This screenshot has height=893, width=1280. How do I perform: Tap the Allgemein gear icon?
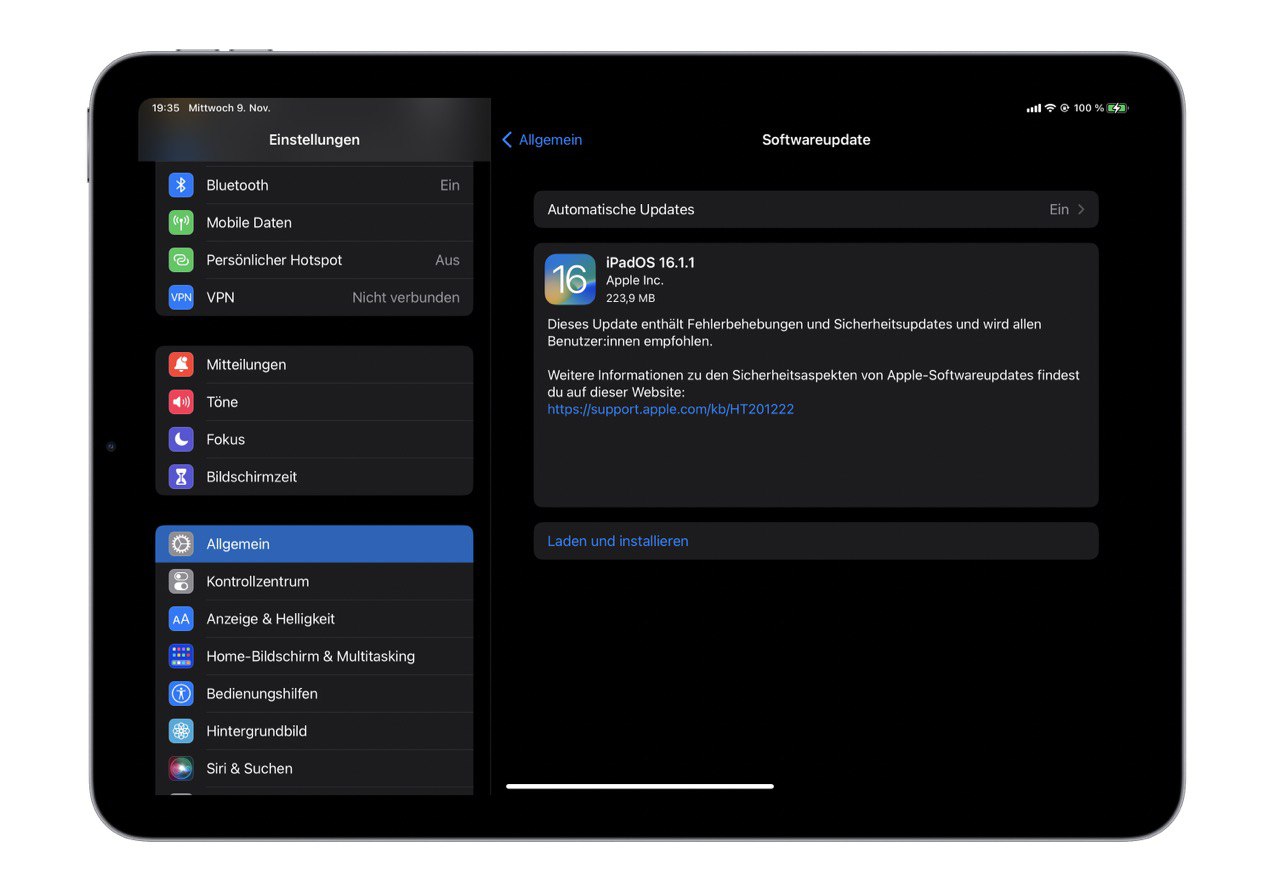point(181,544)
